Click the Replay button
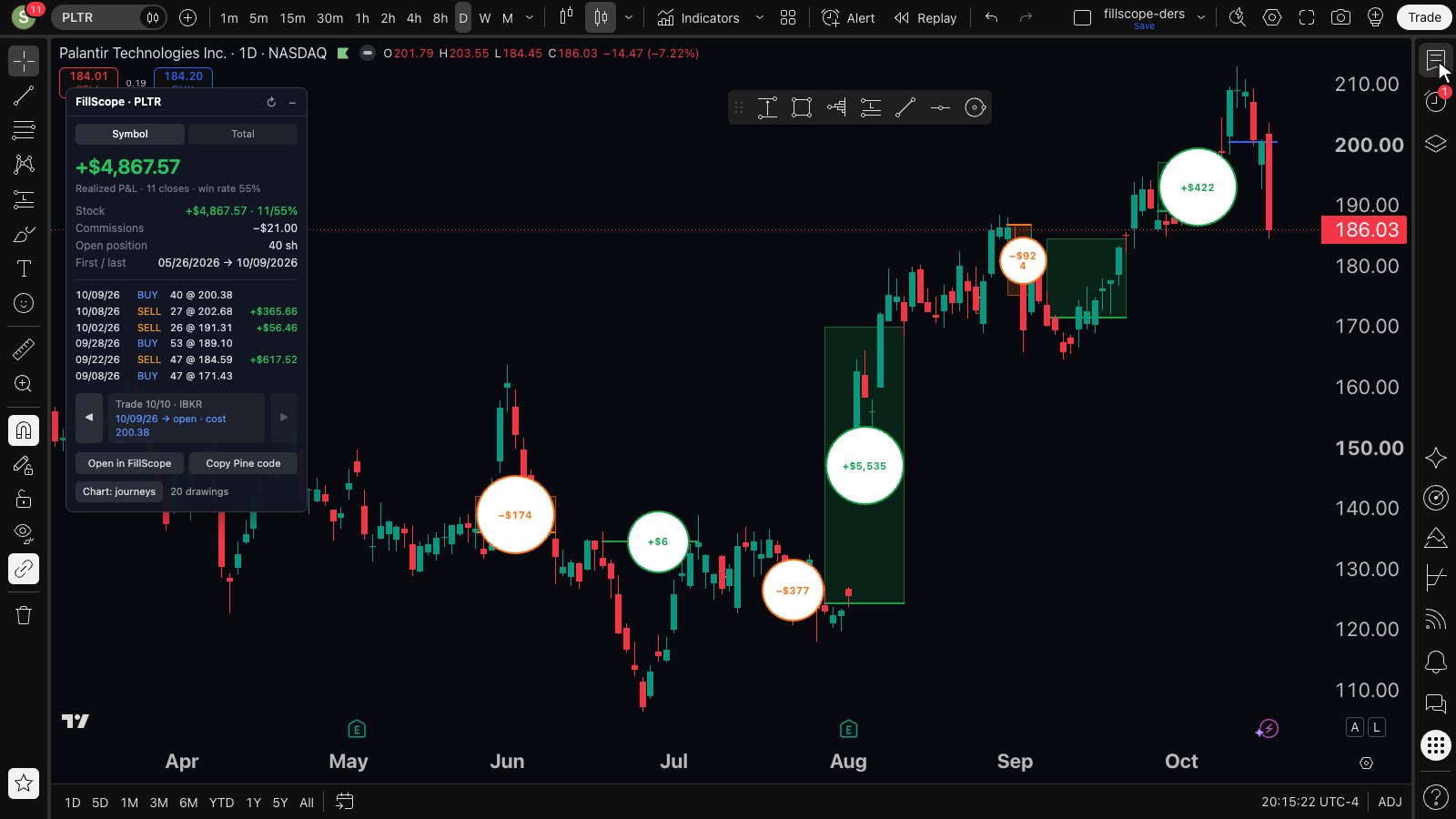The image size is (1456, 819). pos(925,17)
